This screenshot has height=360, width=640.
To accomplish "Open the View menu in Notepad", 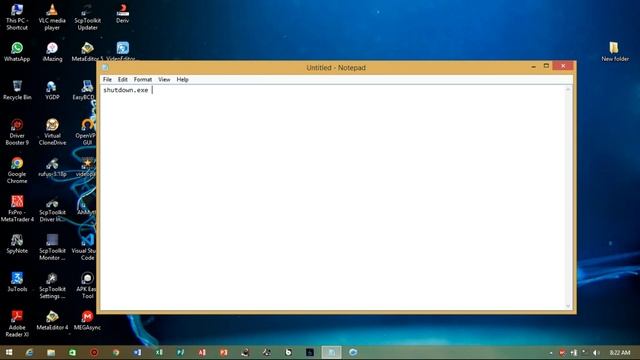I will click(164, 80).
